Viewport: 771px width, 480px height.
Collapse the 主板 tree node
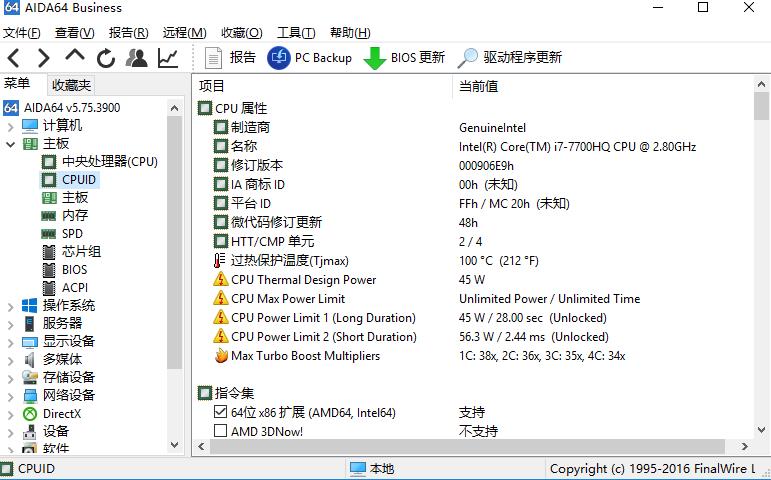(x=10, y=144)
